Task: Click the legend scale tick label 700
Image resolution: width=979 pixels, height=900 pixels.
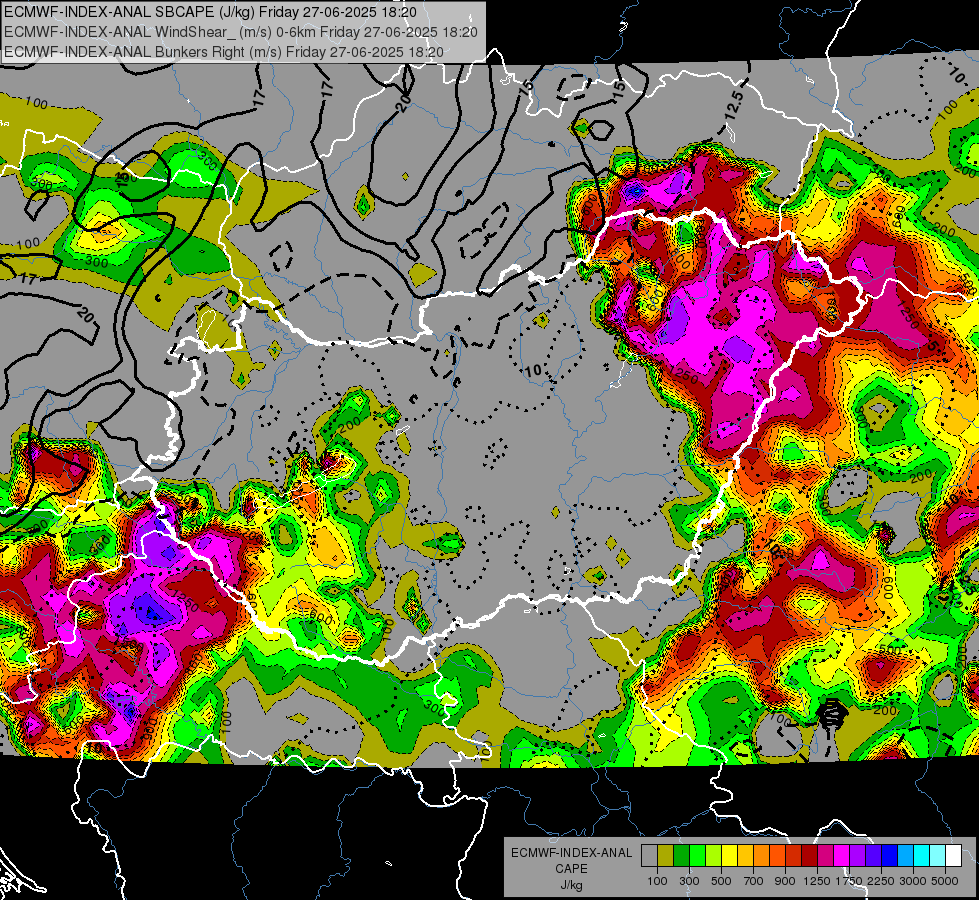Action: point(754,881)
